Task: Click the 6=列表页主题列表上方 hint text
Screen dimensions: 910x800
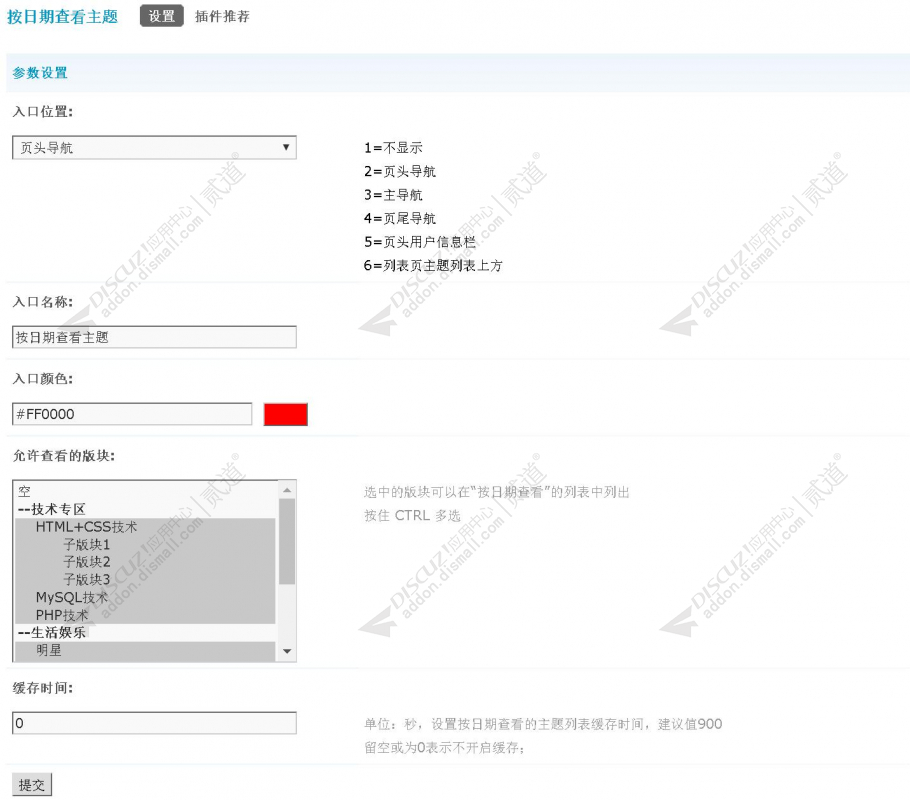Action: coord(433,265)
